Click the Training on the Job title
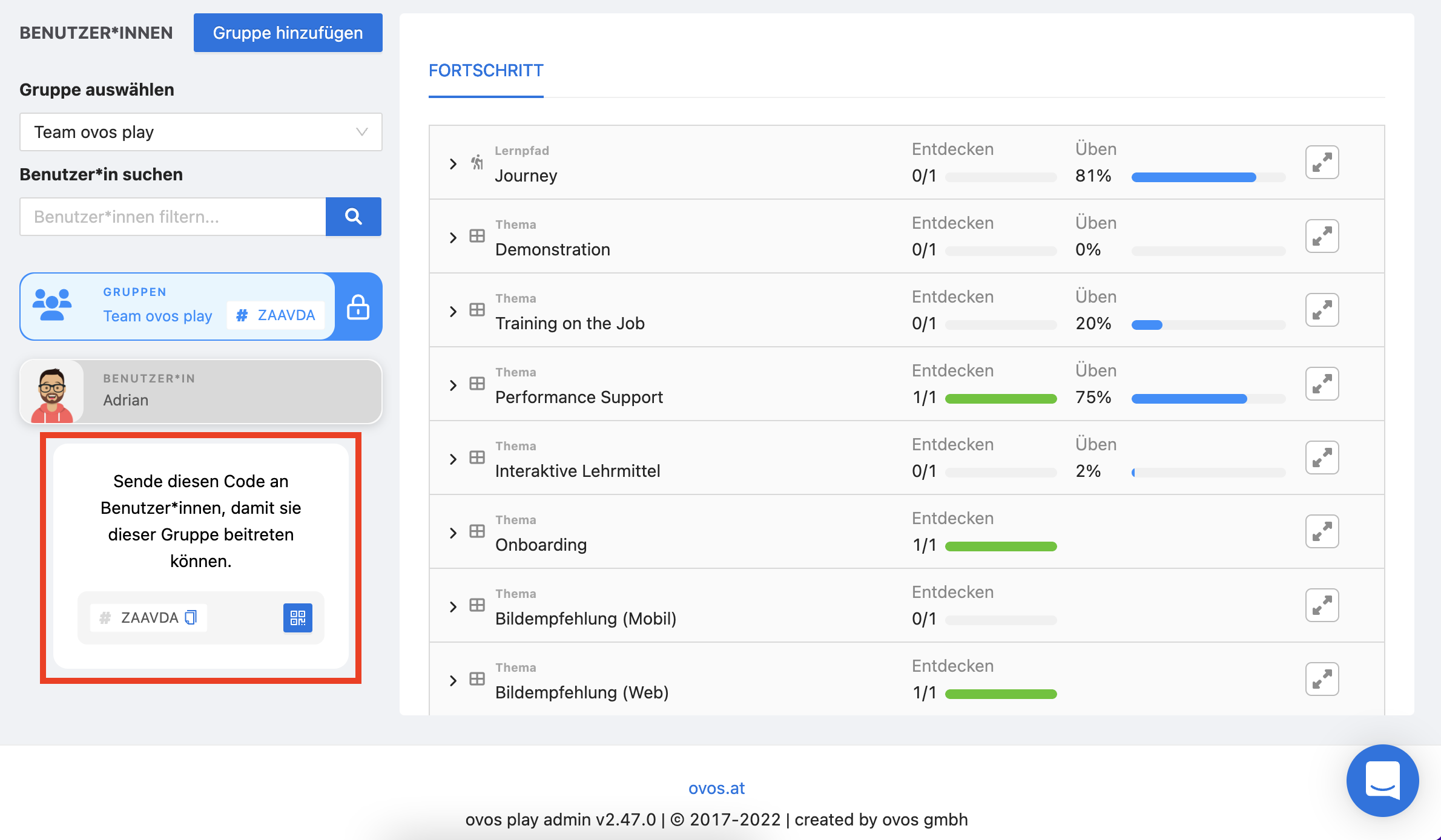The image size is (1441, 840). (x=570, y=323)
